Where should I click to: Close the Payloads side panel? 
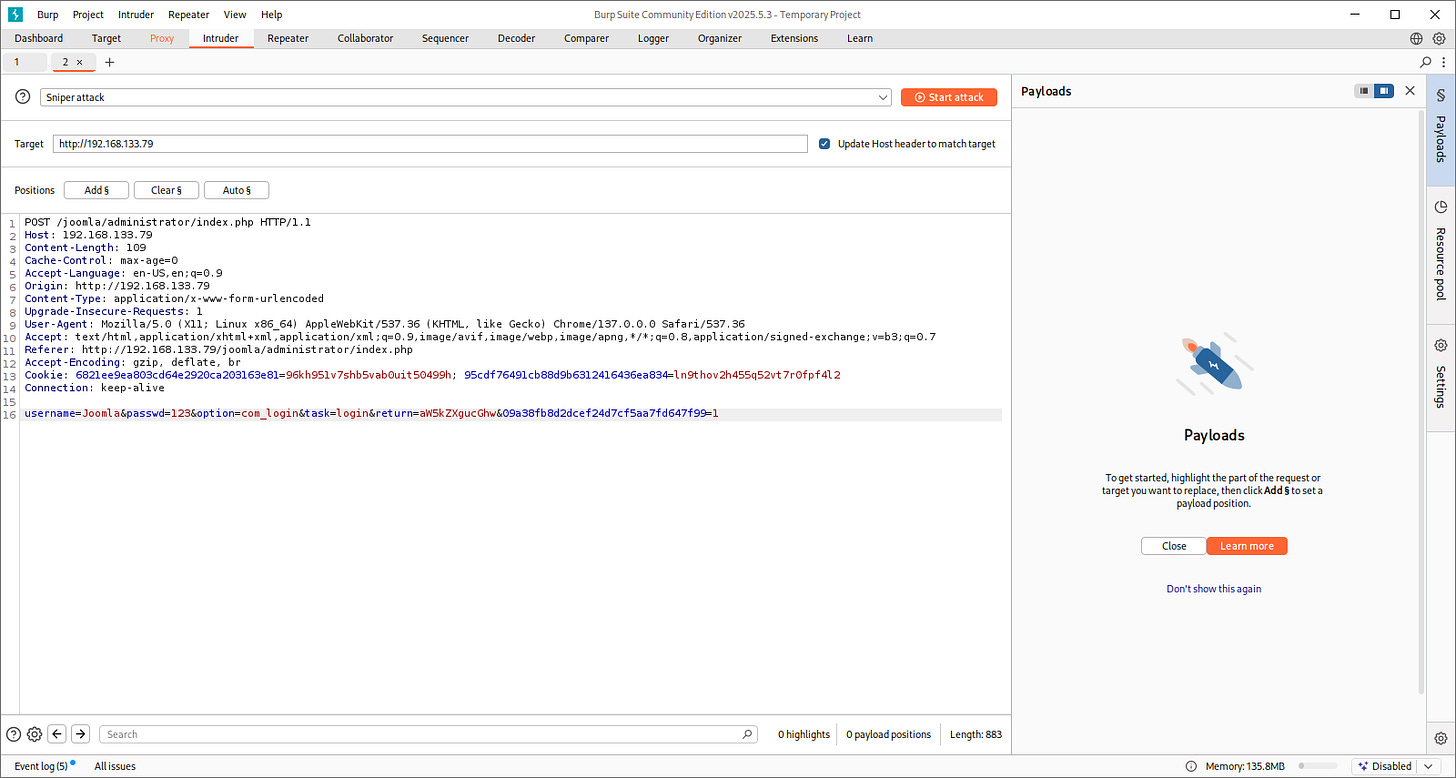(1410, 91)
